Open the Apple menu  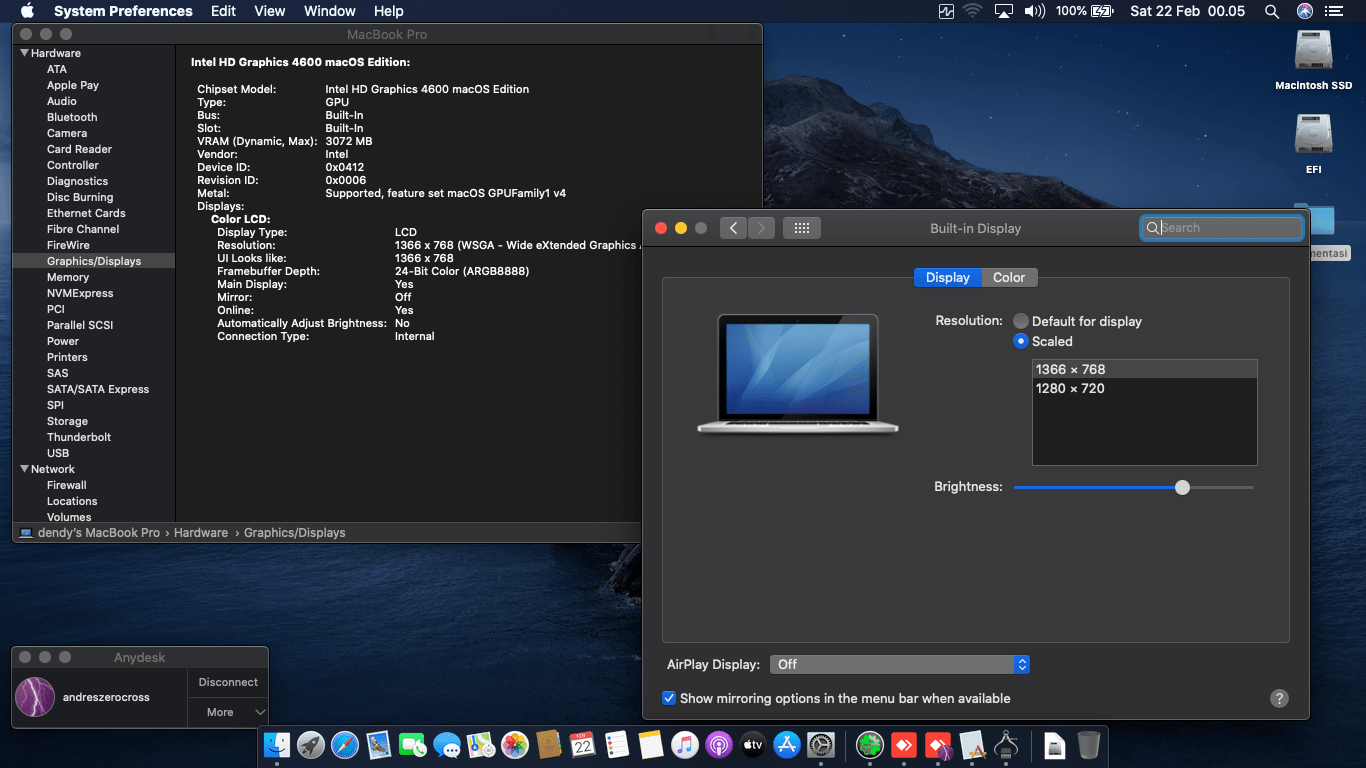click(27, 11)
